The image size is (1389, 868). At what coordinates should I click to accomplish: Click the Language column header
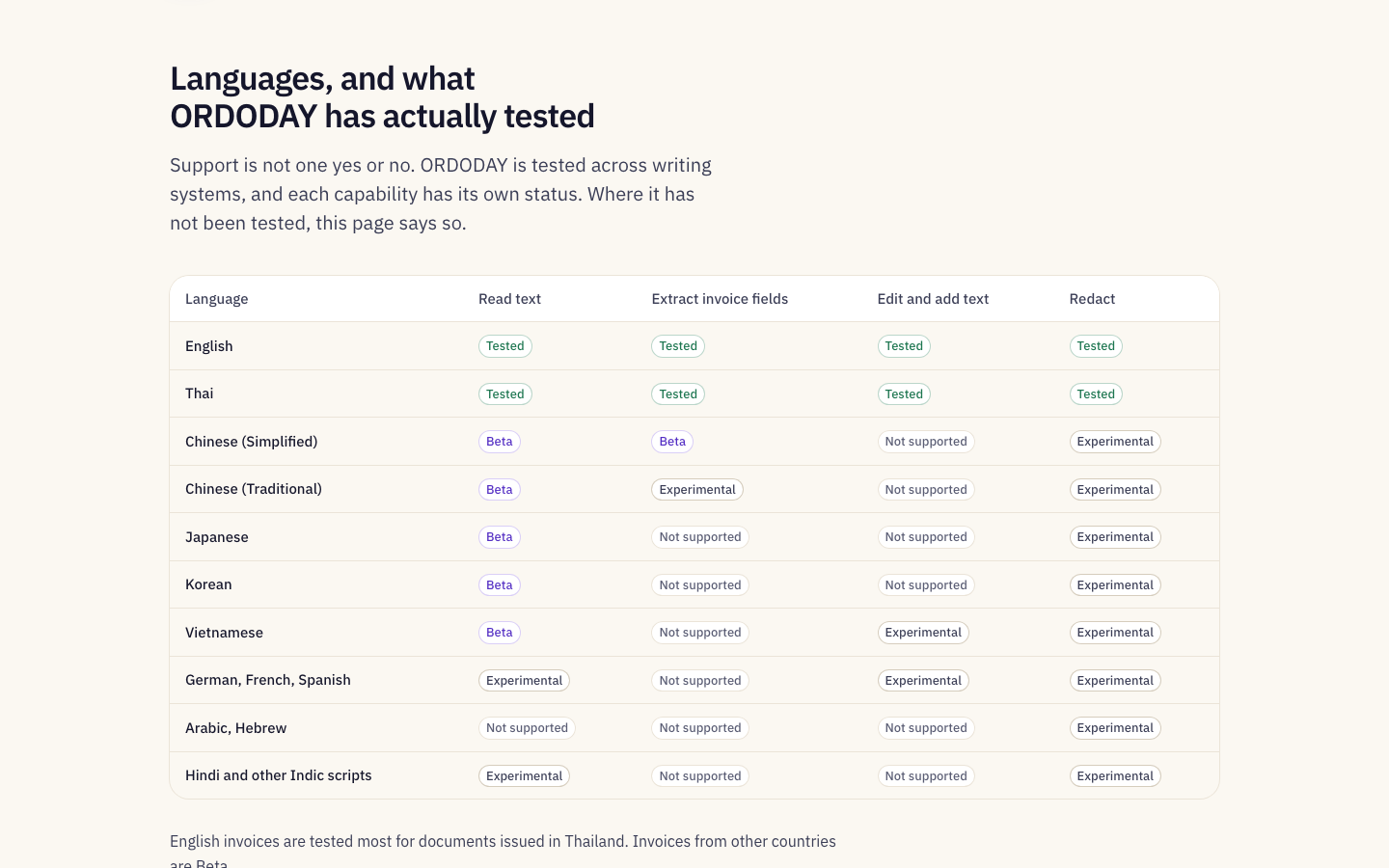pyautogui.click(x=216, y=299)
